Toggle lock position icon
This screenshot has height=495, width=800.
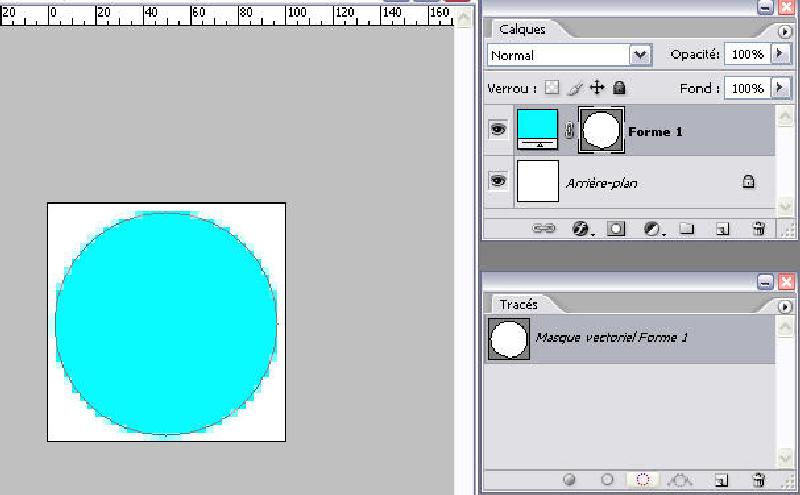[597, 88]
